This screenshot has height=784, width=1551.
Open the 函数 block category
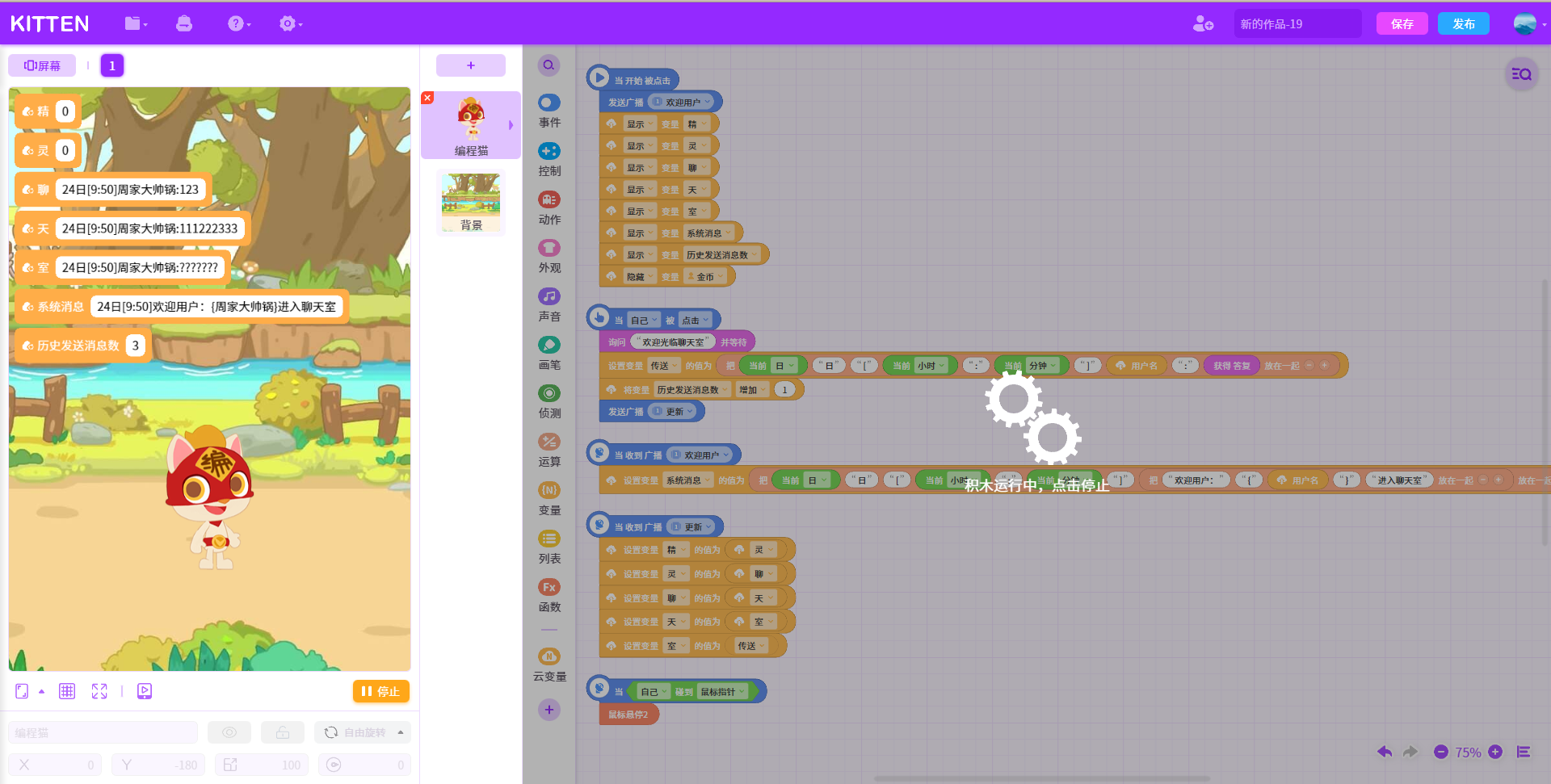[549, 596]
